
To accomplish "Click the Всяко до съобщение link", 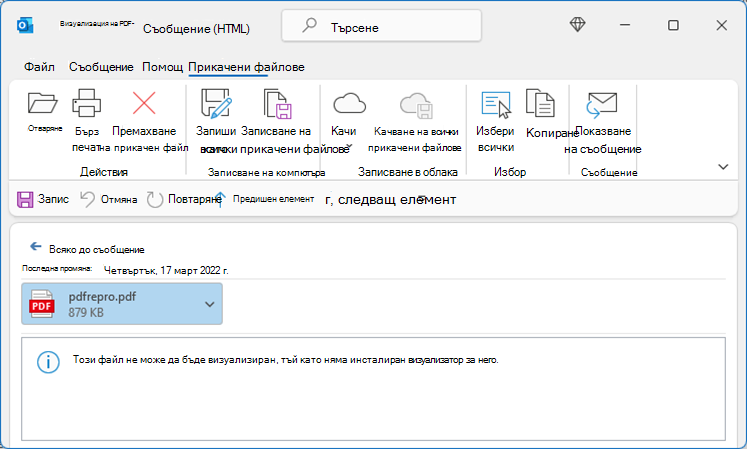I will [x=97, y=249].
